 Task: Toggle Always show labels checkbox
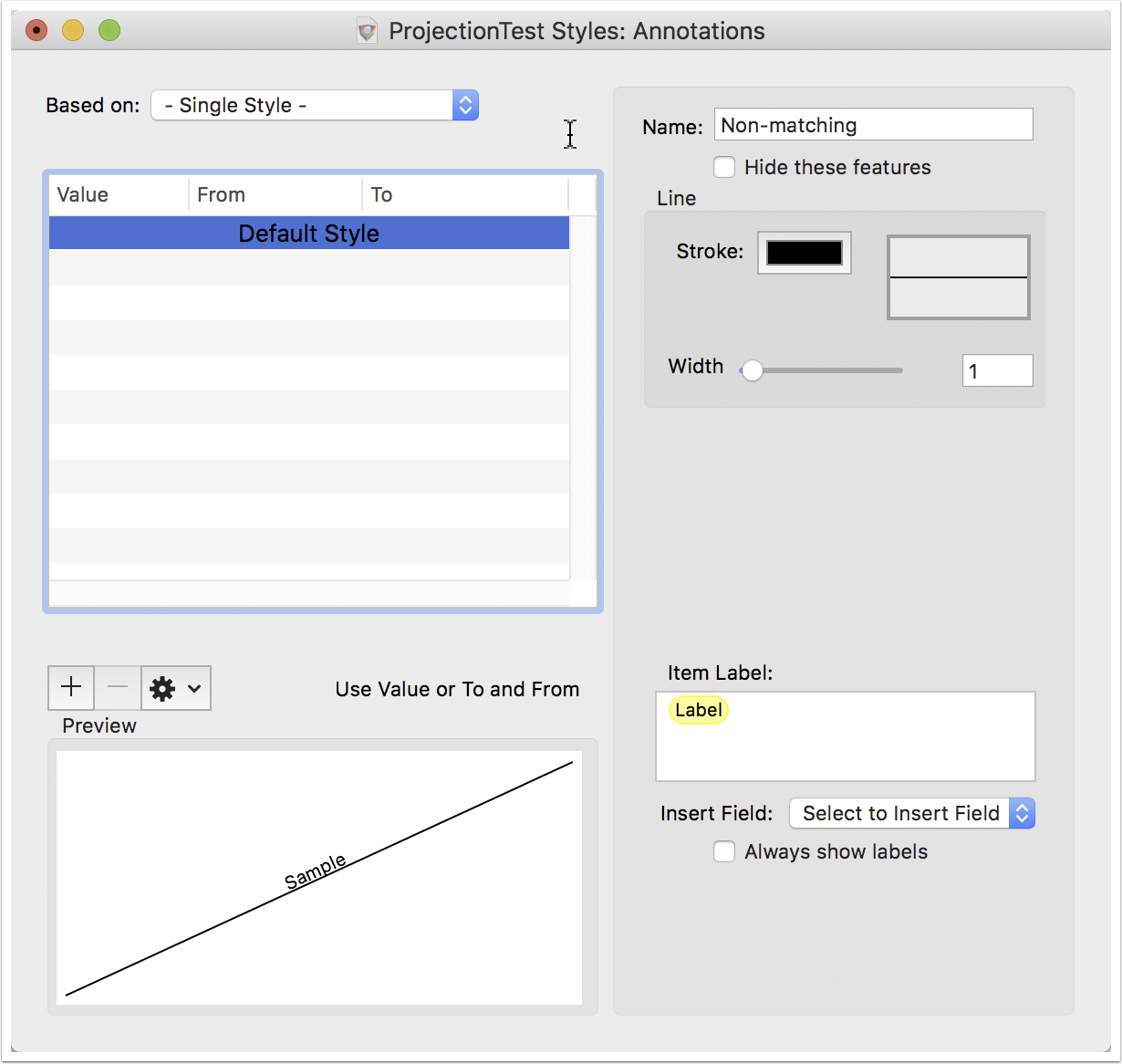[x=724, y=851]
